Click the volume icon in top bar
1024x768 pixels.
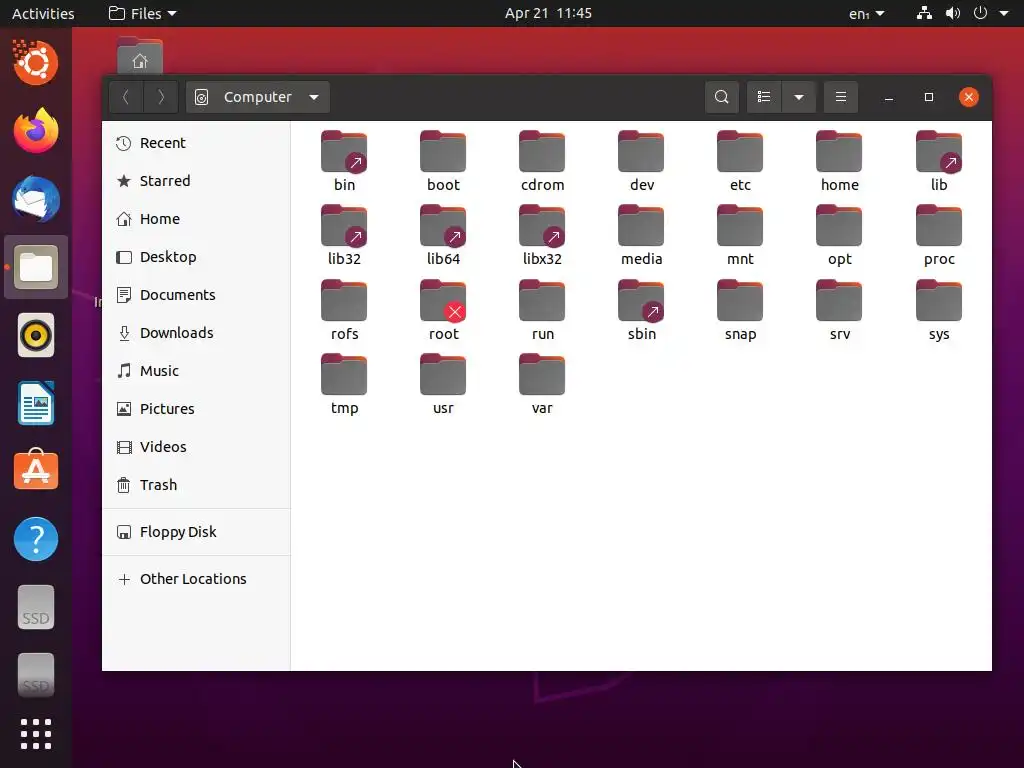[953, 13]
